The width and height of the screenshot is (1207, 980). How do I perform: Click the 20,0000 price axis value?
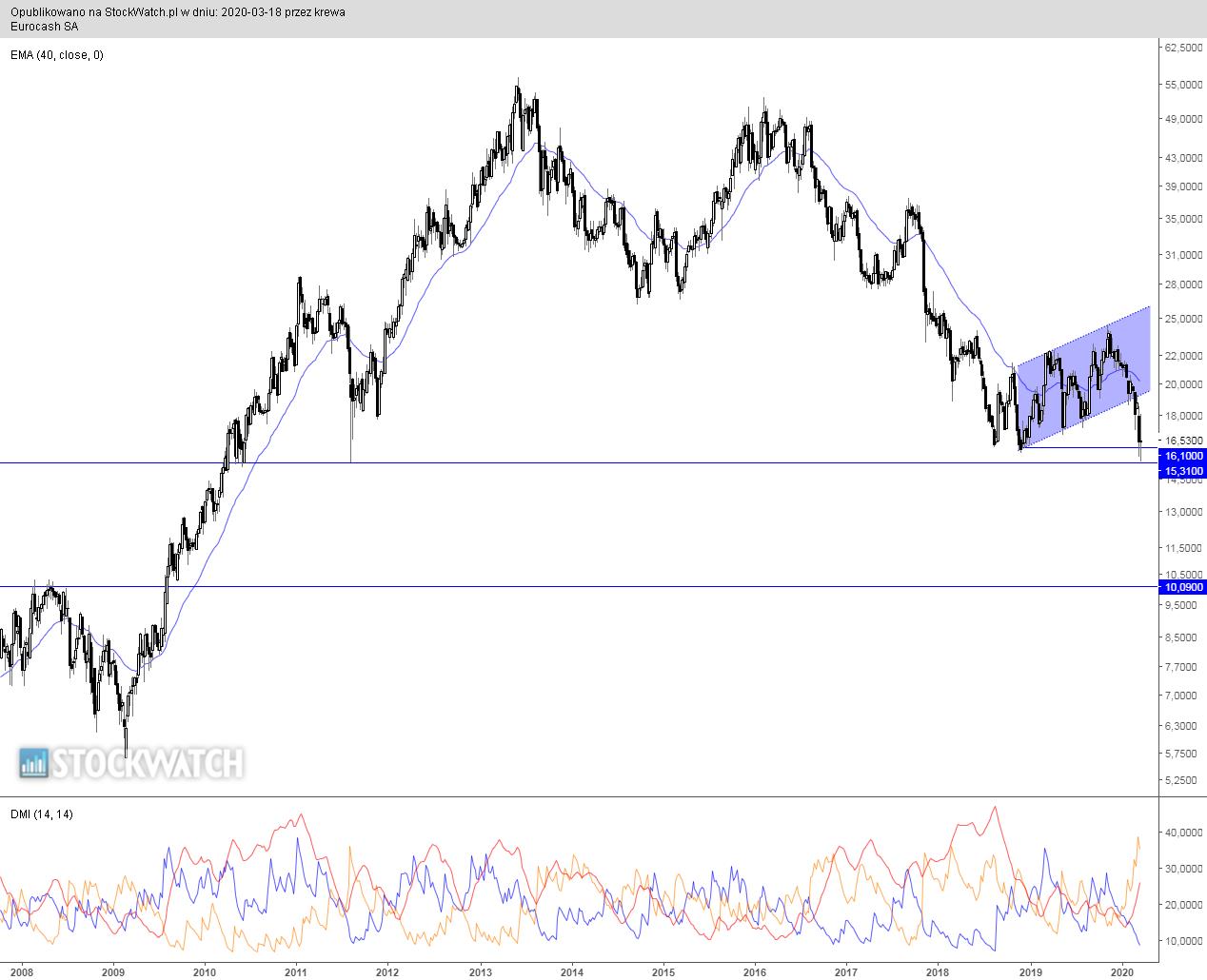(1183, 384)
